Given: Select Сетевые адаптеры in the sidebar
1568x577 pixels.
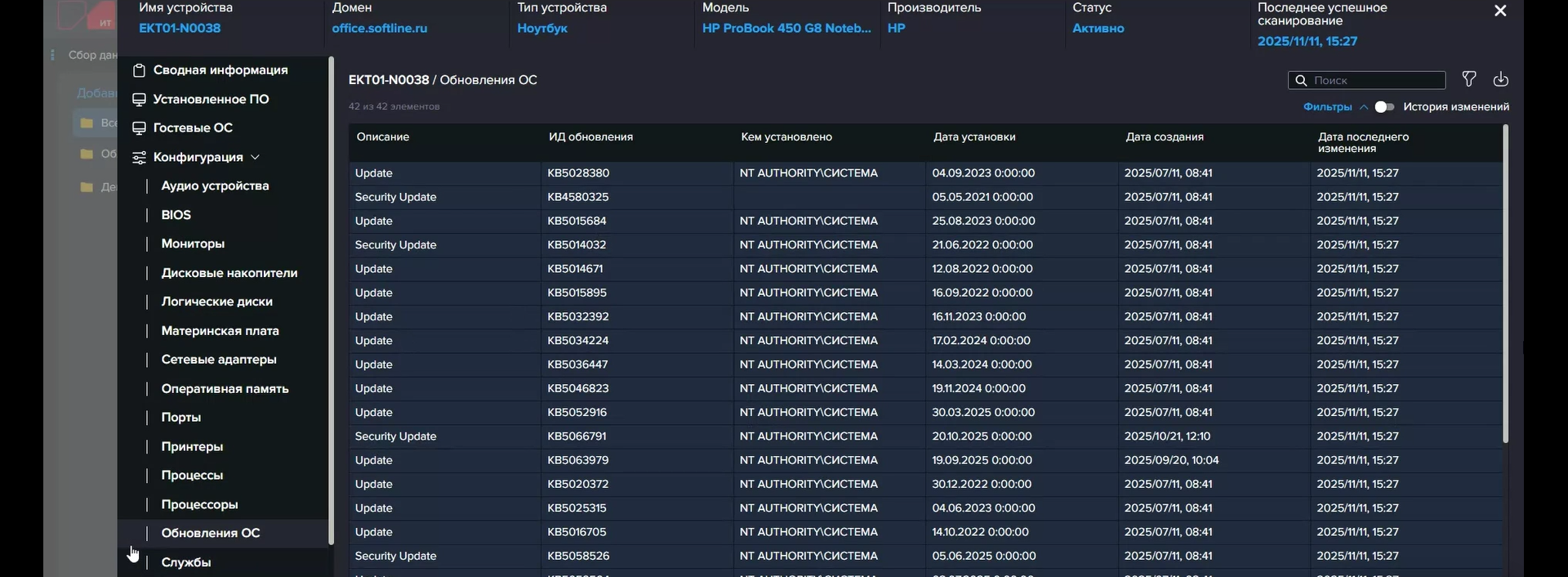Looking at the screenshot, I should point(219,360).
